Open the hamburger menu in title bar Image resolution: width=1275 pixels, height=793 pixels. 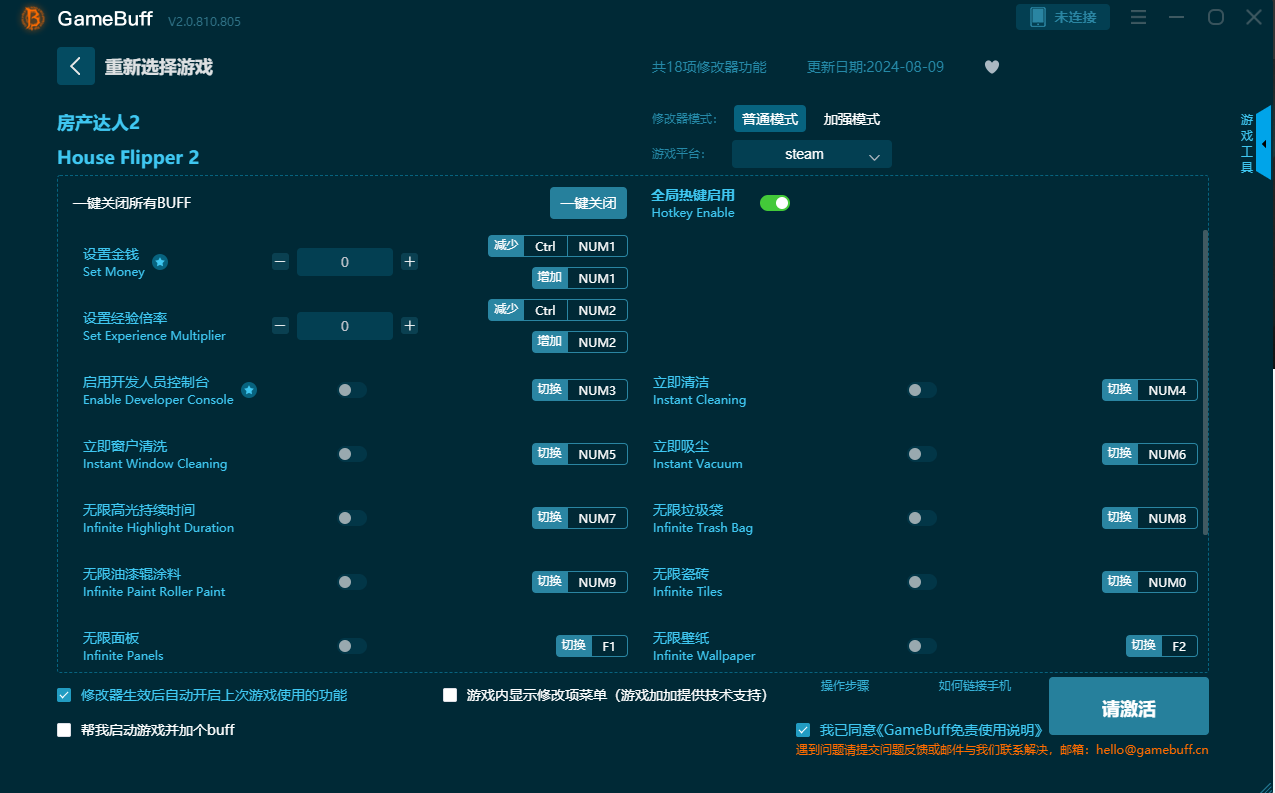coord(1138,18)
